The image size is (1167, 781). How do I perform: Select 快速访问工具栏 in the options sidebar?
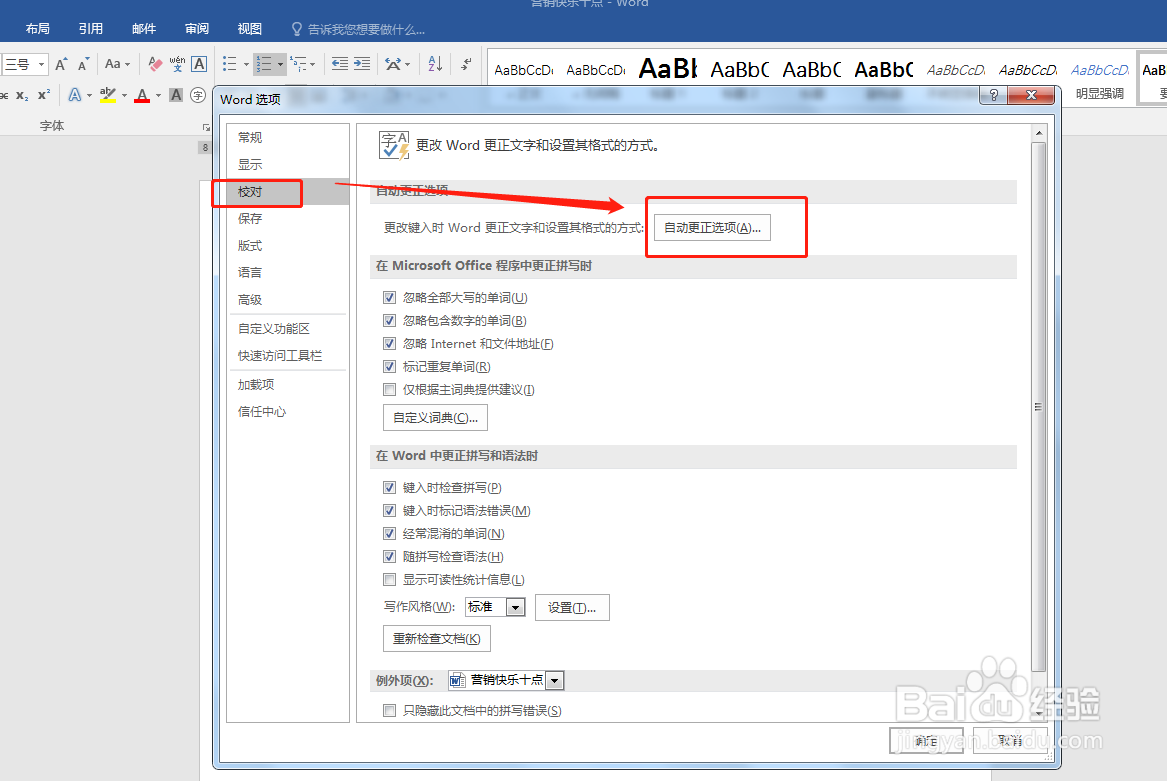tap(287, 356)
